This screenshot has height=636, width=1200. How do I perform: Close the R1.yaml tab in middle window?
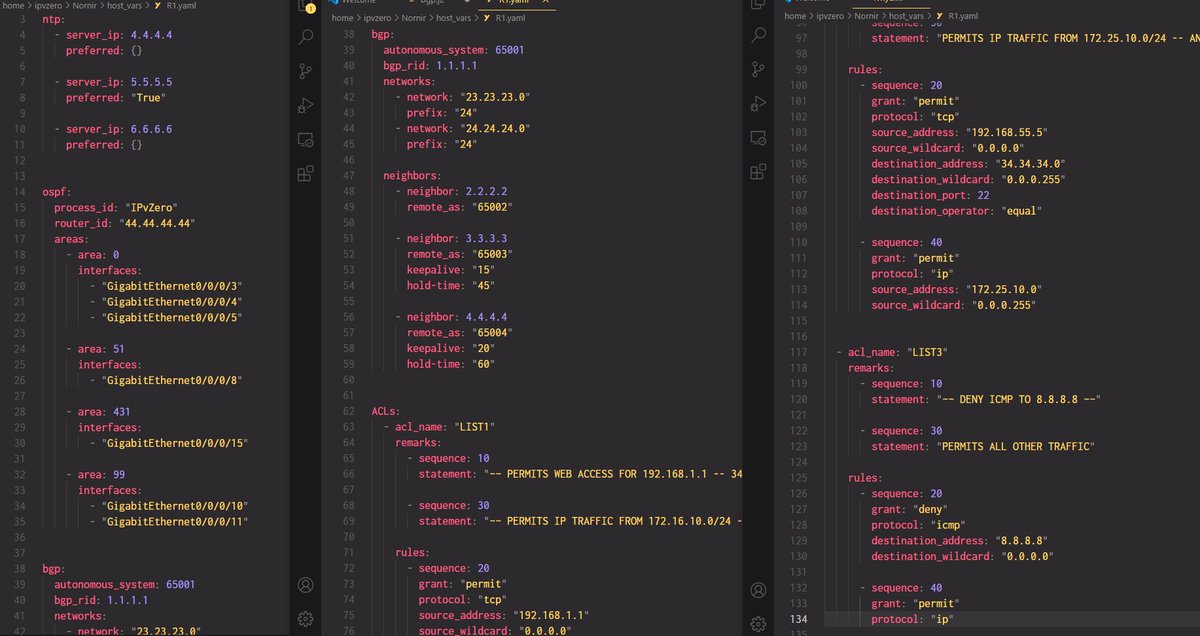click(x=546, y=3)
